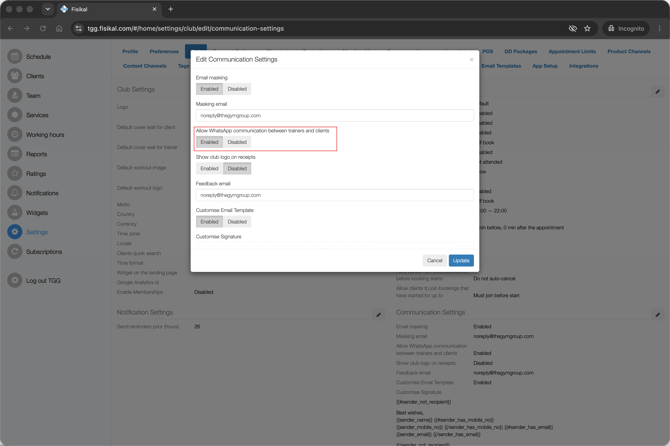
Task: Open the Clients sidebar icon
Action: point(15,76)
